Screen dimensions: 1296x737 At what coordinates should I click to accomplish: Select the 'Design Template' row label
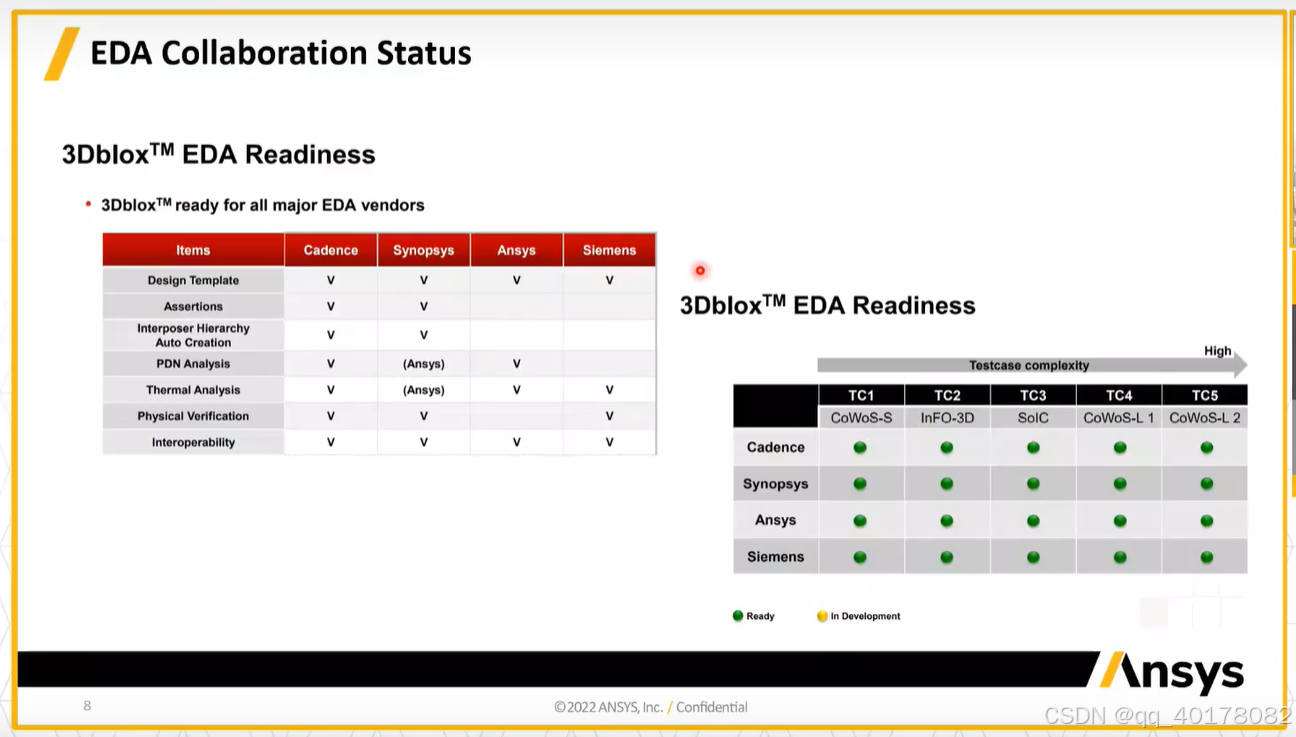(193, 280)
